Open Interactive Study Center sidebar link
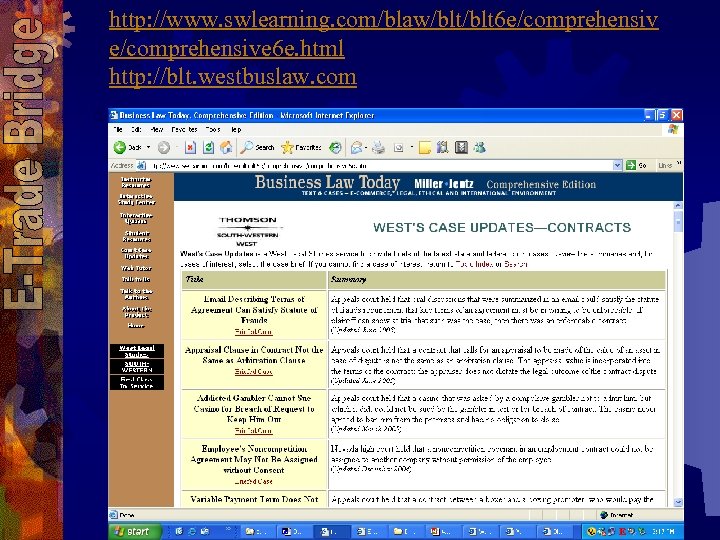Screen dimensions: 720x540 pyautogui.click(x=136, y=199)
